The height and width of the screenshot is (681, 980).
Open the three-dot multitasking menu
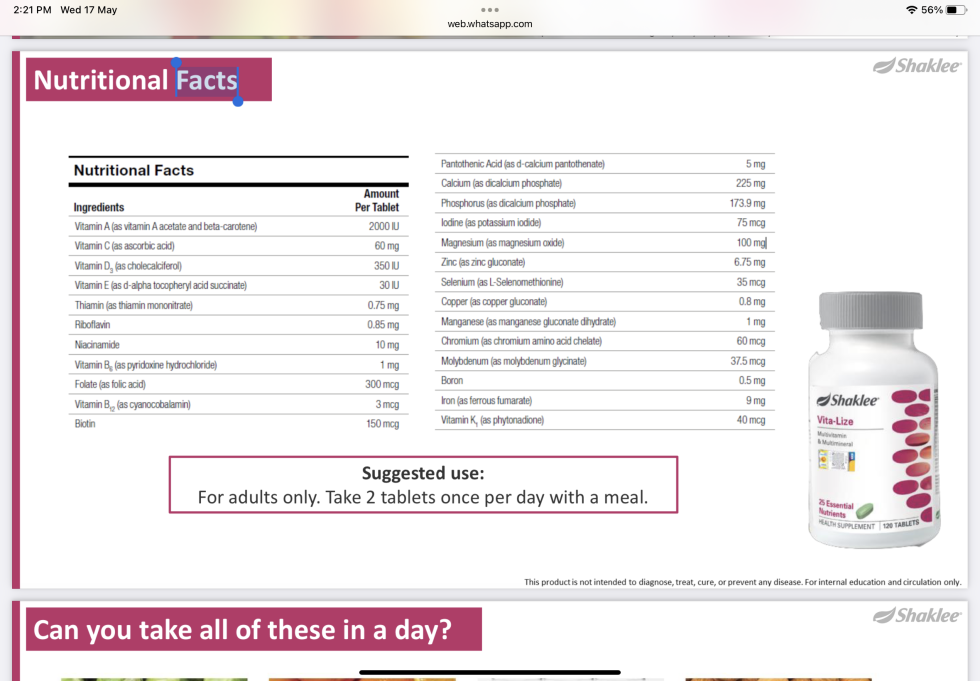click(x=490, y=10)
